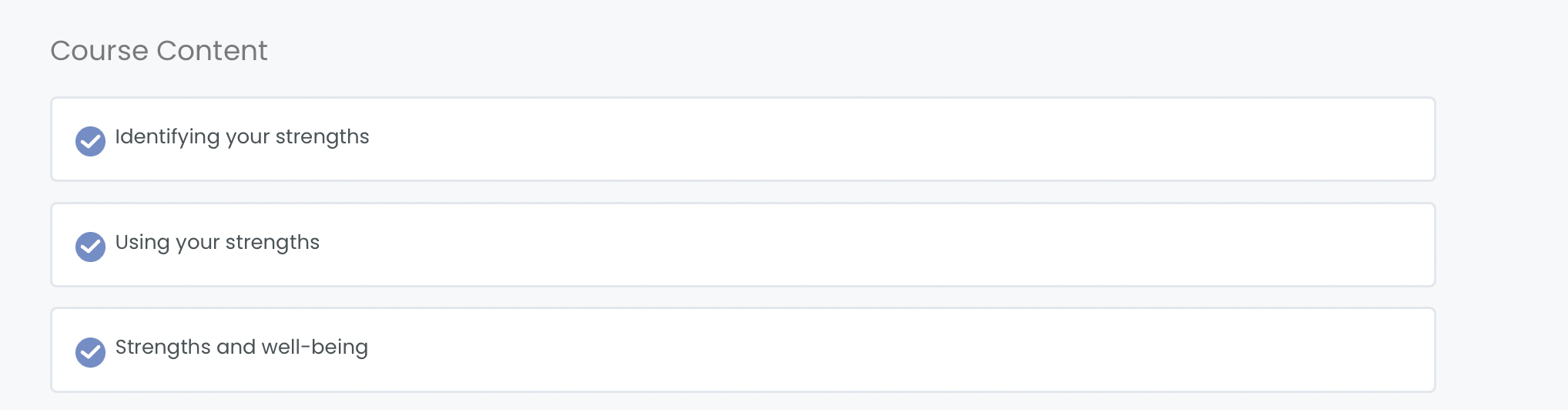Open the "Identifying your strengths" lesson link
The height and width of the screenshot is (410, 1568).
[x=242, y=136]
